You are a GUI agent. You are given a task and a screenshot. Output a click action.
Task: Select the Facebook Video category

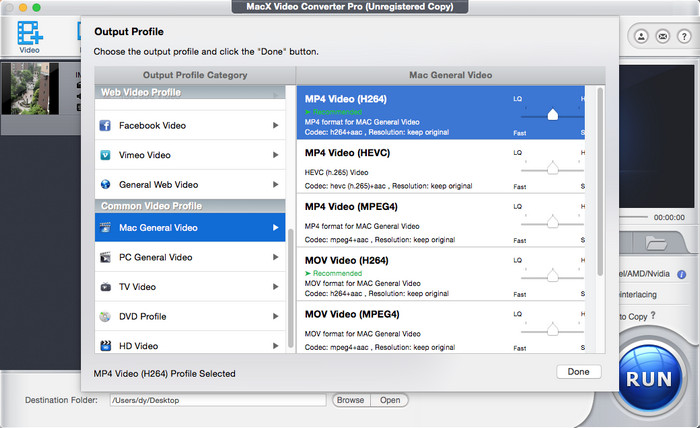tap(190, 125)
